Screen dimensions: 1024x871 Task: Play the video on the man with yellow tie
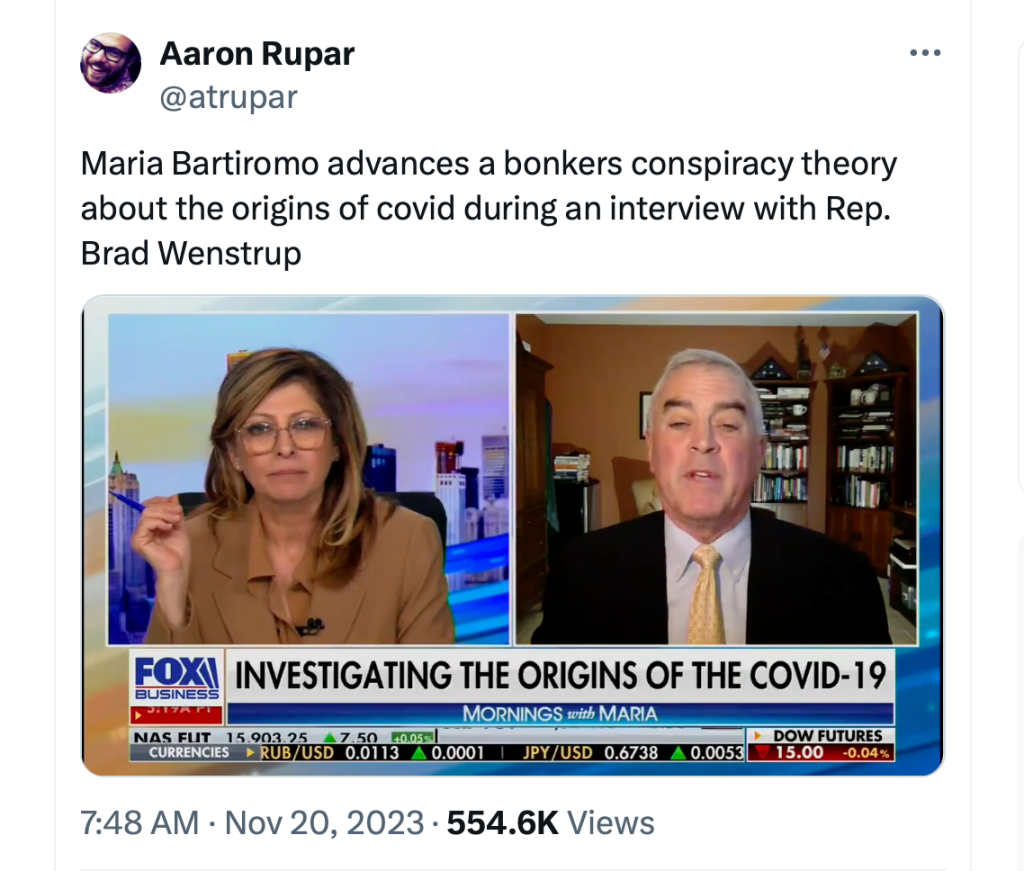(x=716, y=479)
